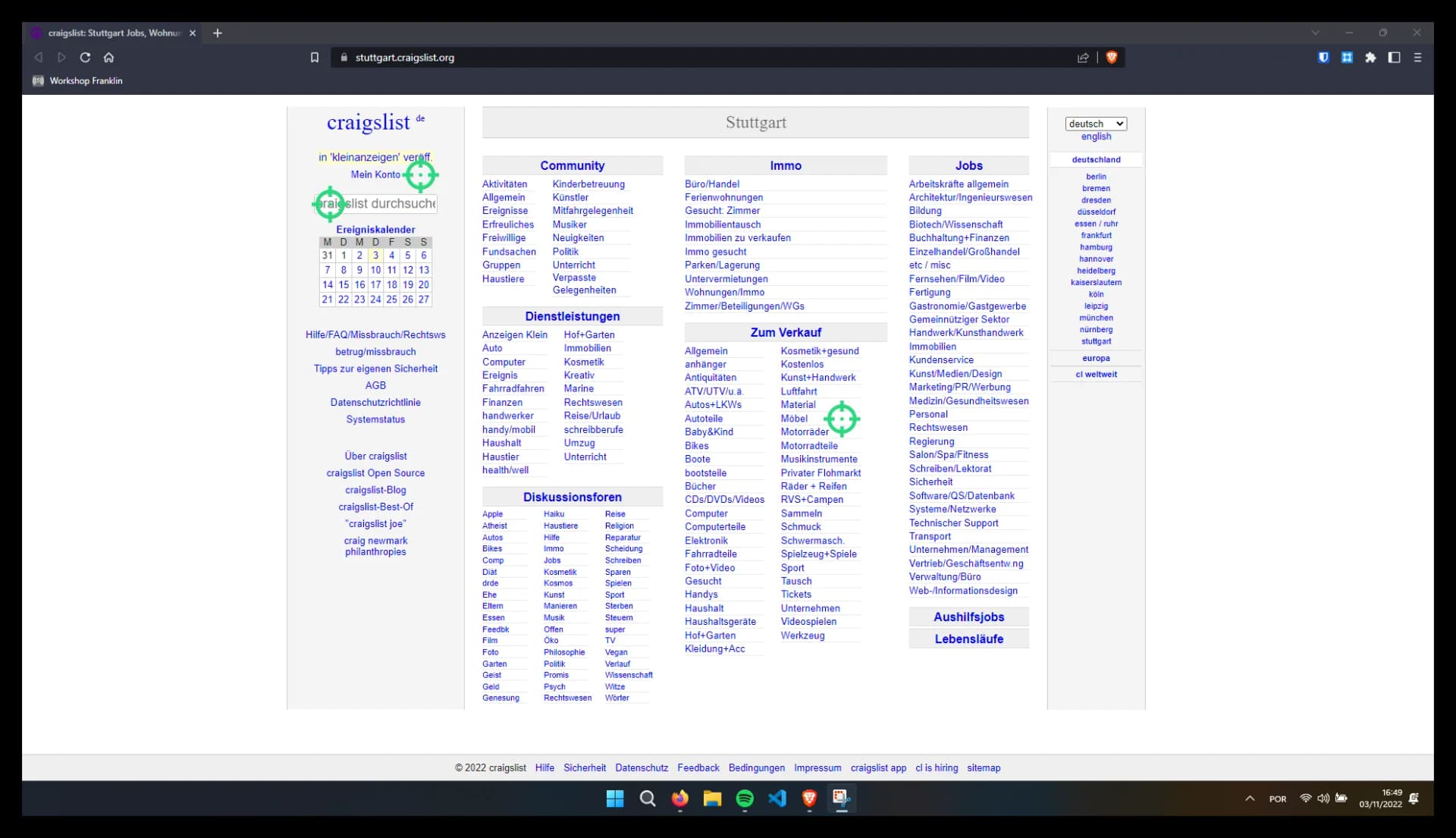Open Immobilien zu verkaufen under Immo

pos(737,237)
